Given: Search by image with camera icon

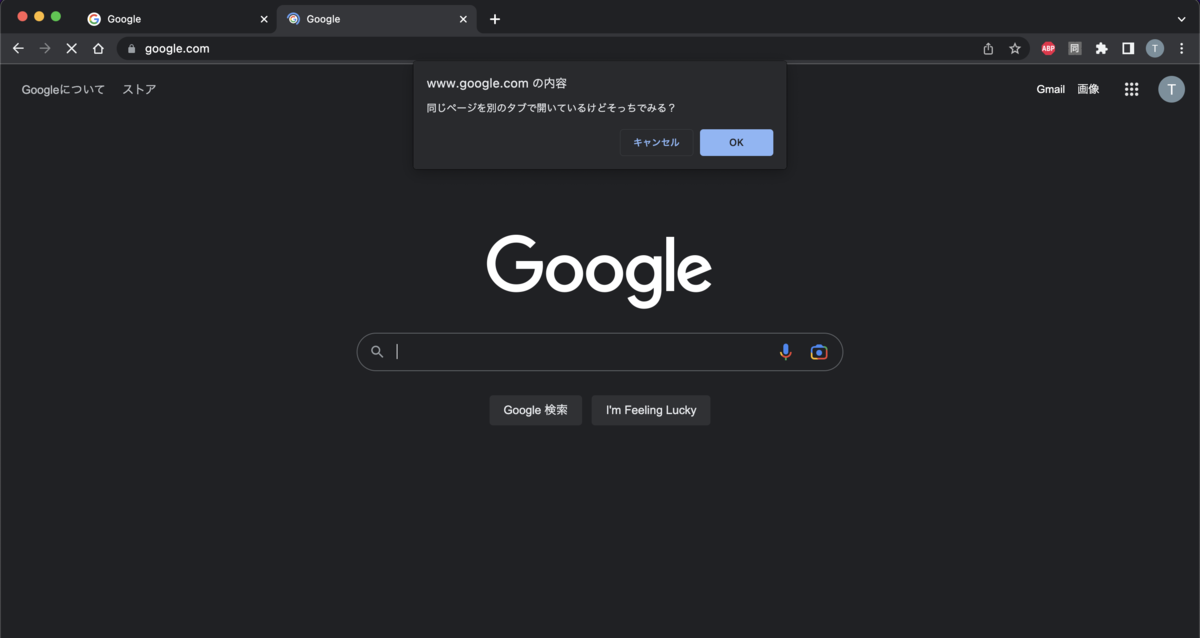Looking at the screenshot, I should 819,352.
